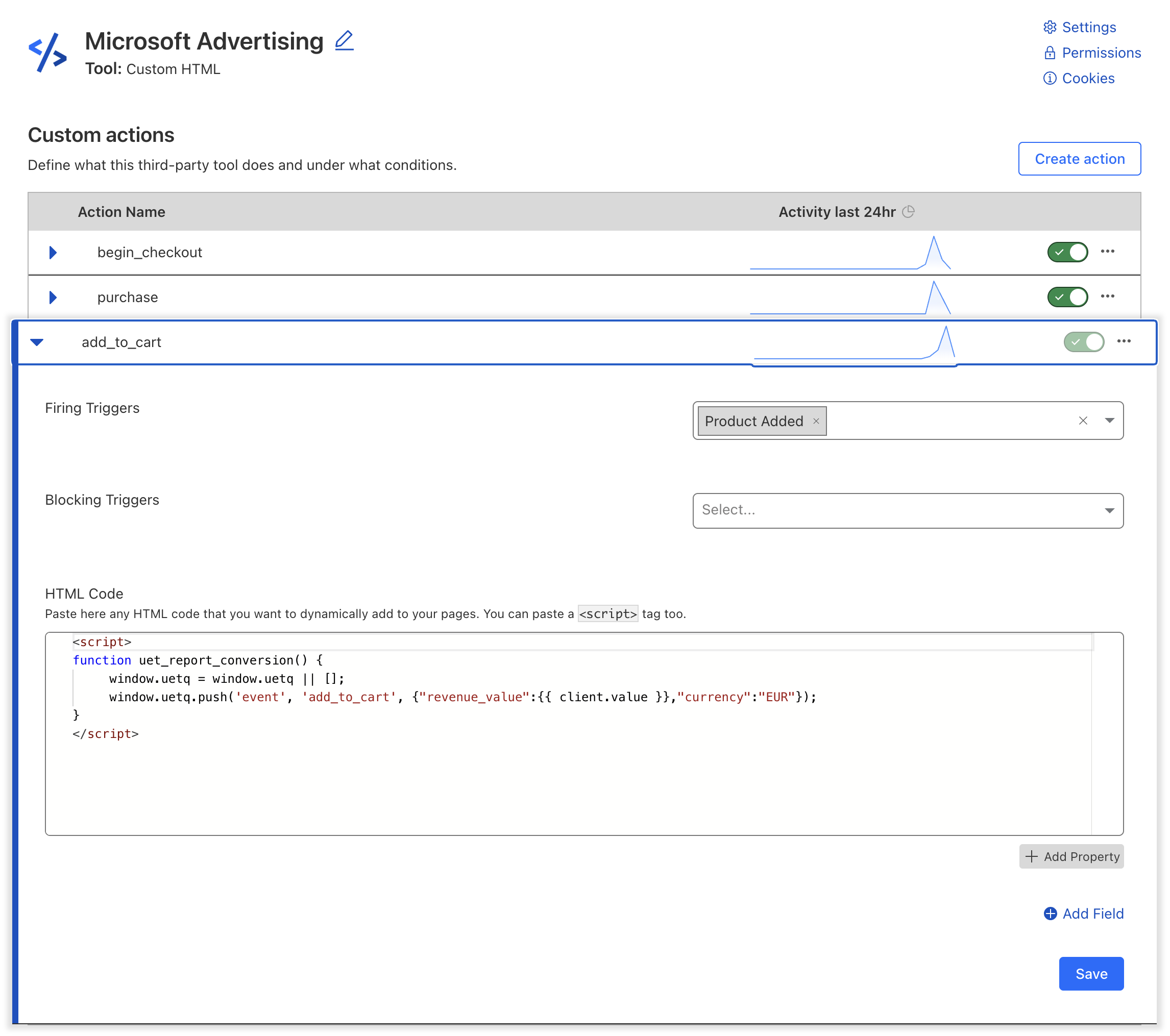Toggle the add_to_cart action switch

pyautogui.click(x=1084, y=342)
